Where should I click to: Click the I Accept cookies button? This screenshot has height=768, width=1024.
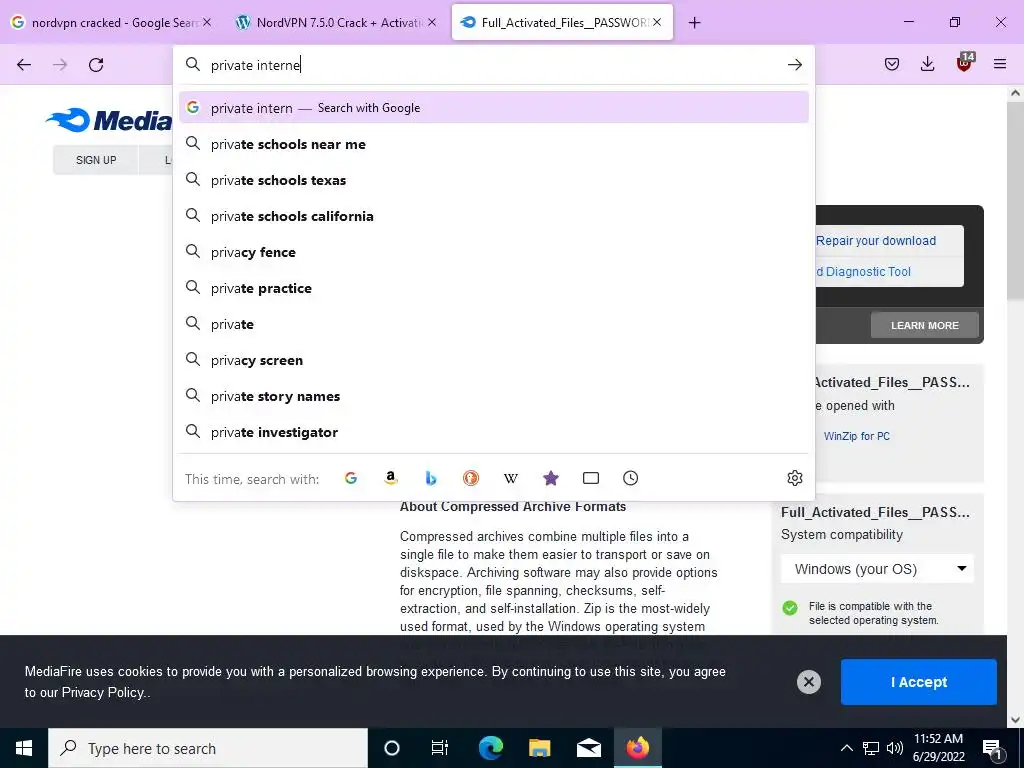point(918,682)
